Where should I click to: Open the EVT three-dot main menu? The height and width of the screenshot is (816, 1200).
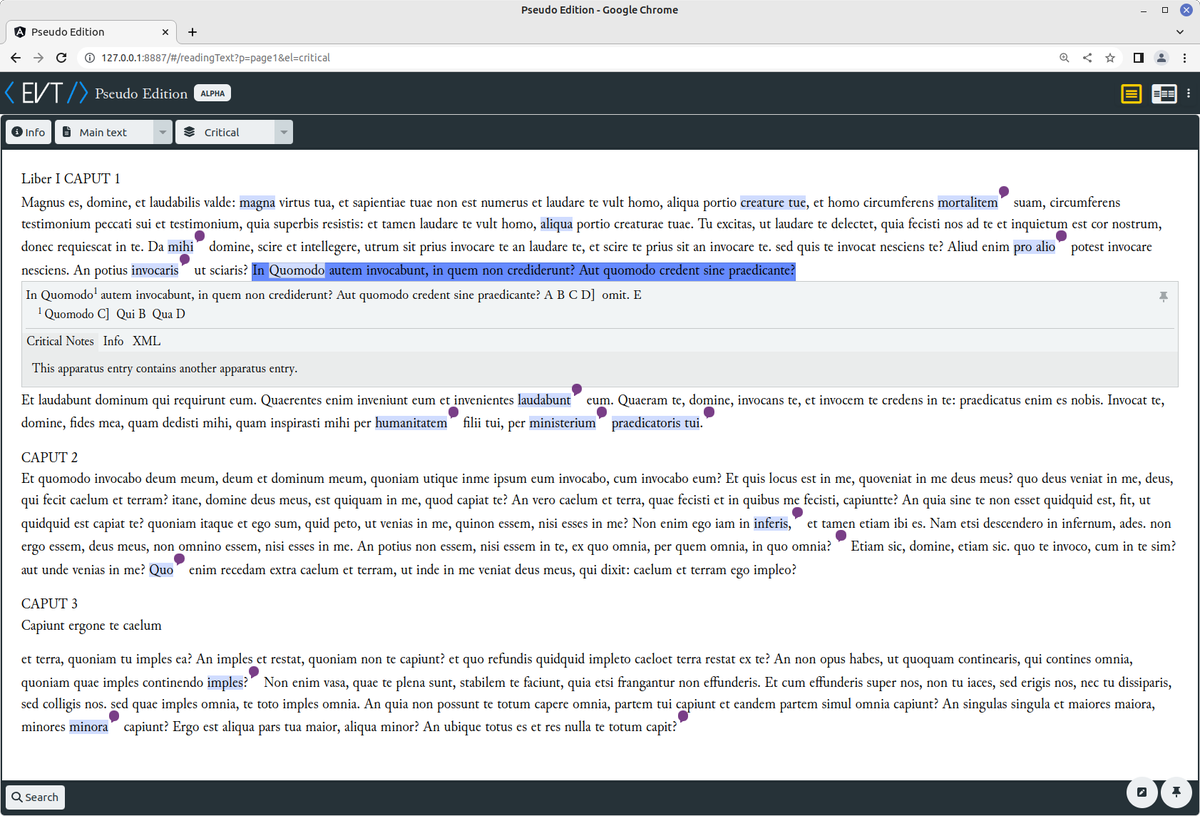coord(1188,94)
